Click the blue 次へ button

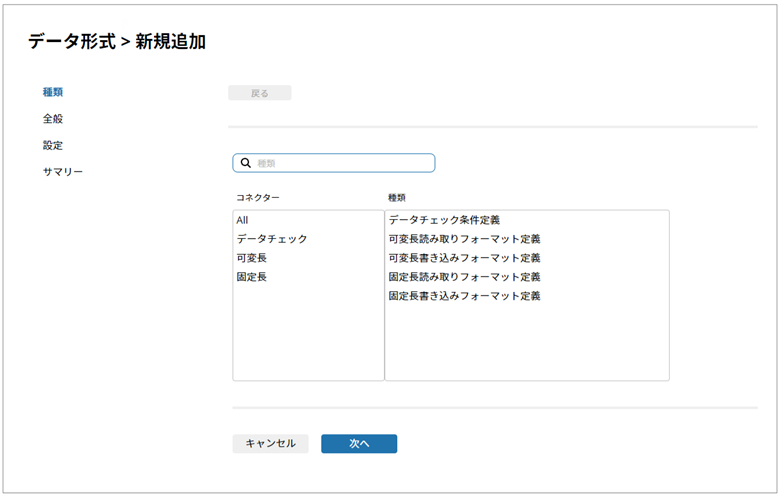[x=359, y=444]
